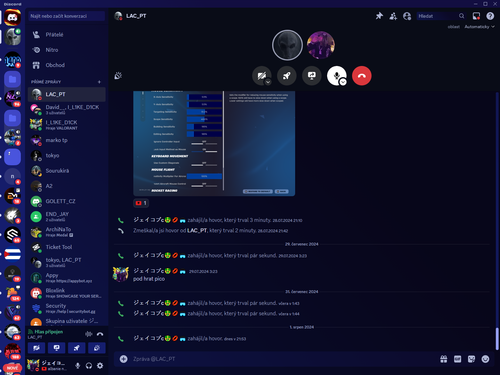
Task: Open inbox icon in header
Action: 476,16
